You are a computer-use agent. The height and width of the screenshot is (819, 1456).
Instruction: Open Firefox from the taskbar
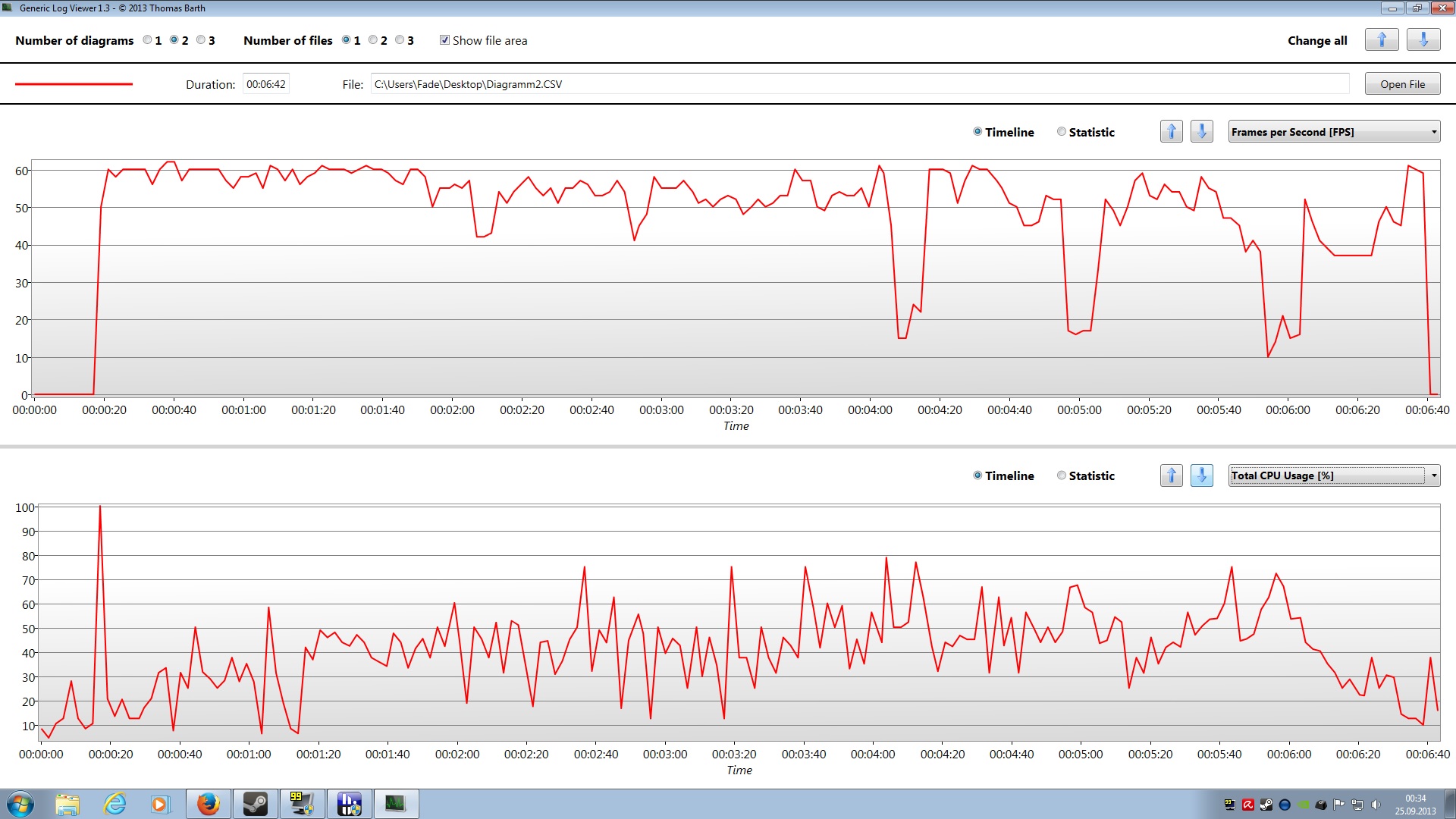click(208, 804)
